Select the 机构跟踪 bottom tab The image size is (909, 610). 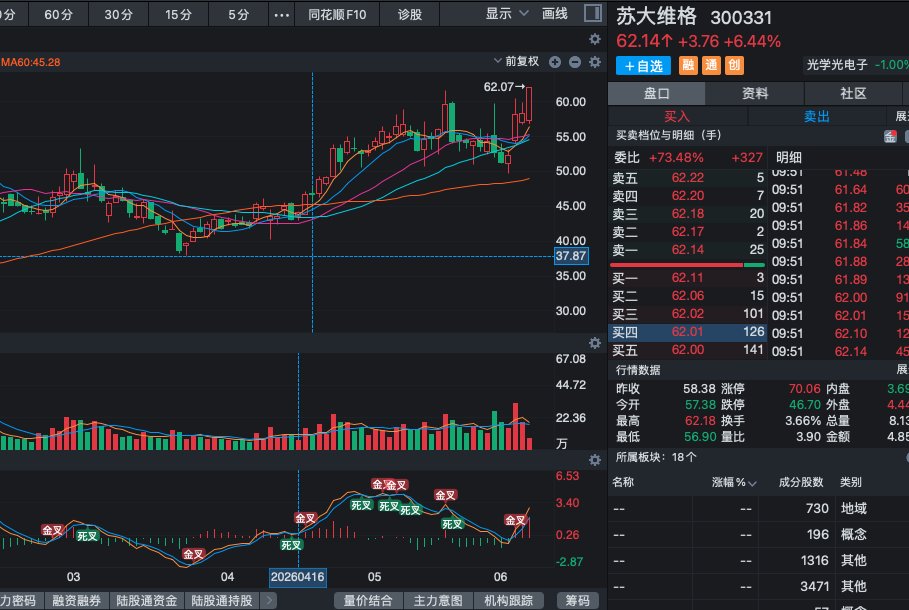click(x=508, y=600)
